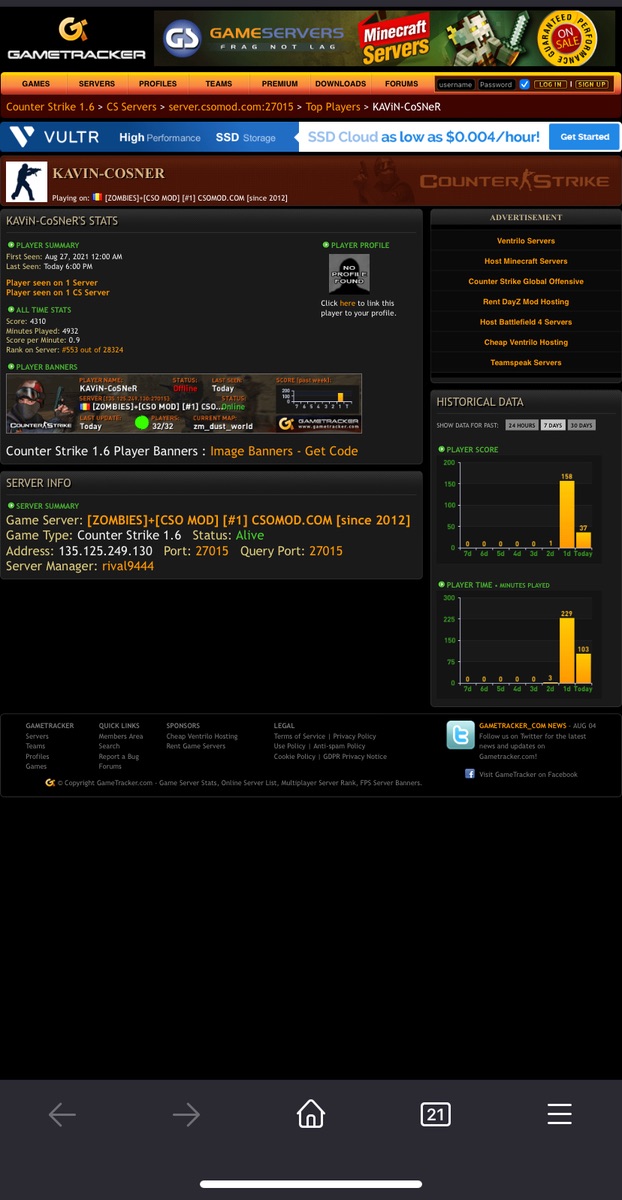Go back with the browser back arrow

tap(62, 1114)
